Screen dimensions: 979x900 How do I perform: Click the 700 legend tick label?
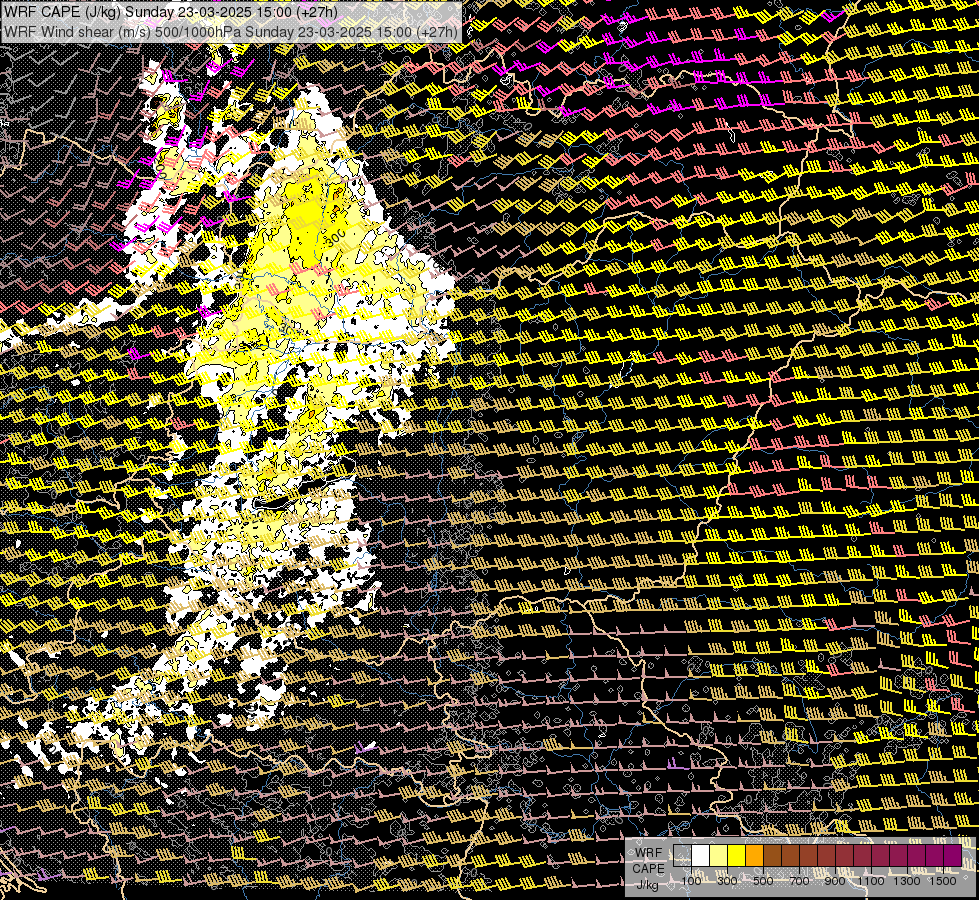tap(800, 881)
